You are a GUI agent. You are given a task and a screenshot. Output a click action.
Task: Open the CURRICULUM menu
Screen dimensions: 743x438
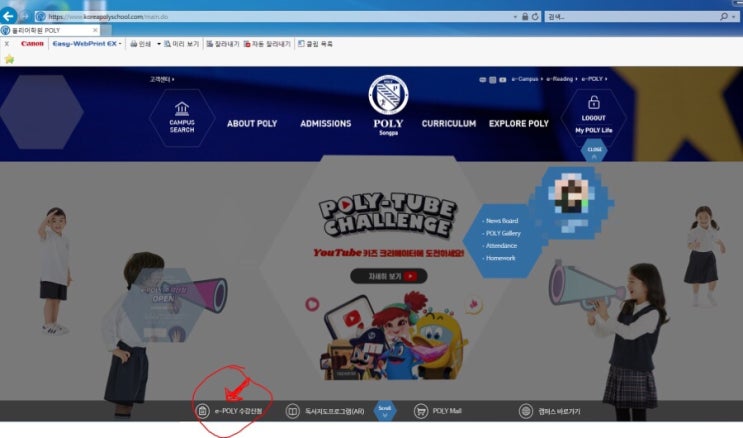tap(448, 124)
